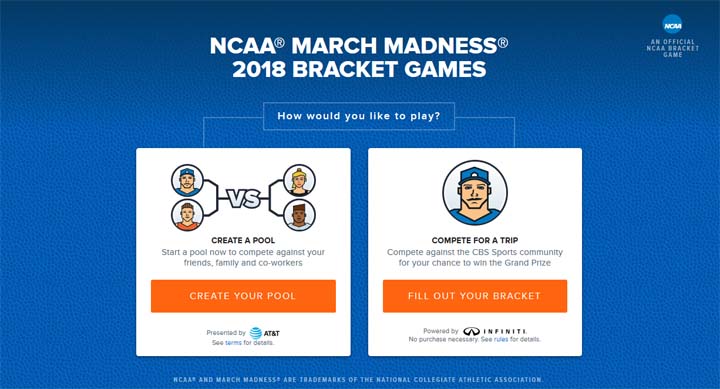Click the Fill Out Your Bracket button

(x=475, y=296)
